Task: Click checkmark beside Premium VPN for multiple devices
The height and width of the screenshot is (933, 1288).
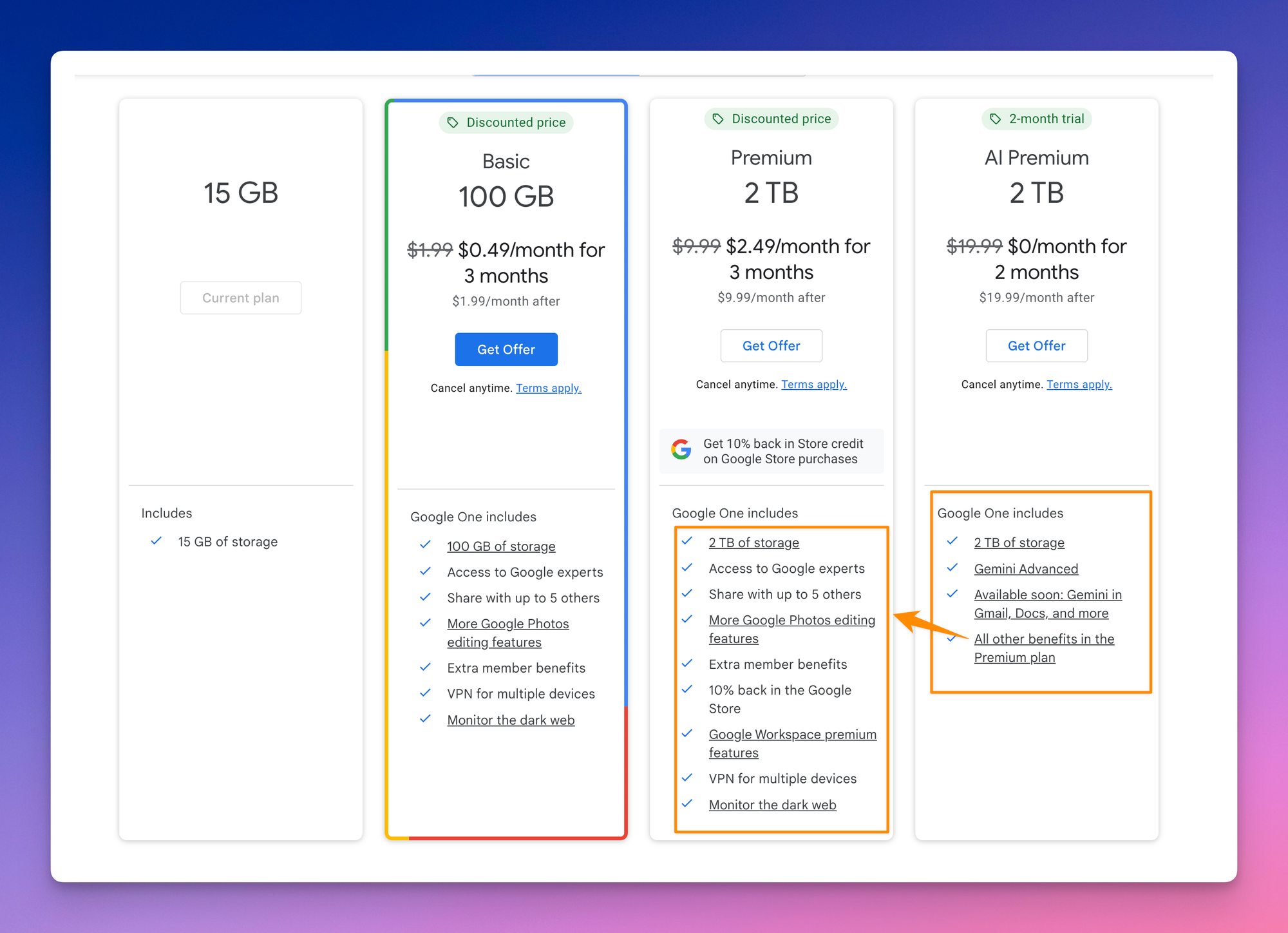Action: (687, 777)
